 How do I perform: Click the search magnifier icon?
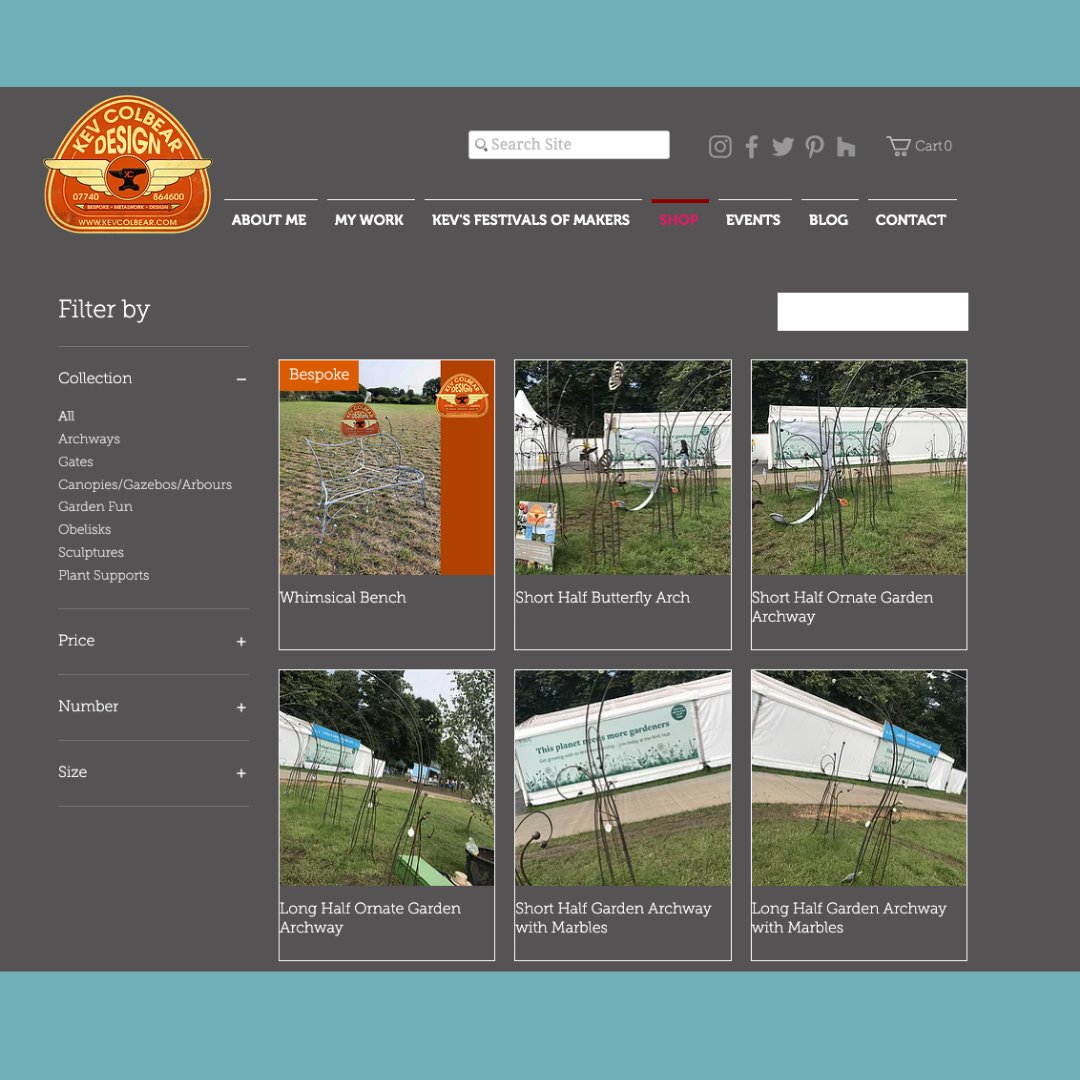[x=481, y=145]
